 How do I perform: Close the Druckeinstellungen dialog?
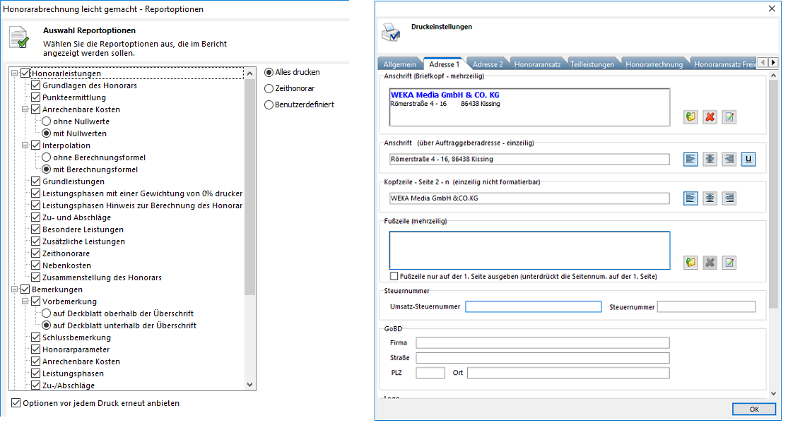tap(772, 9)
